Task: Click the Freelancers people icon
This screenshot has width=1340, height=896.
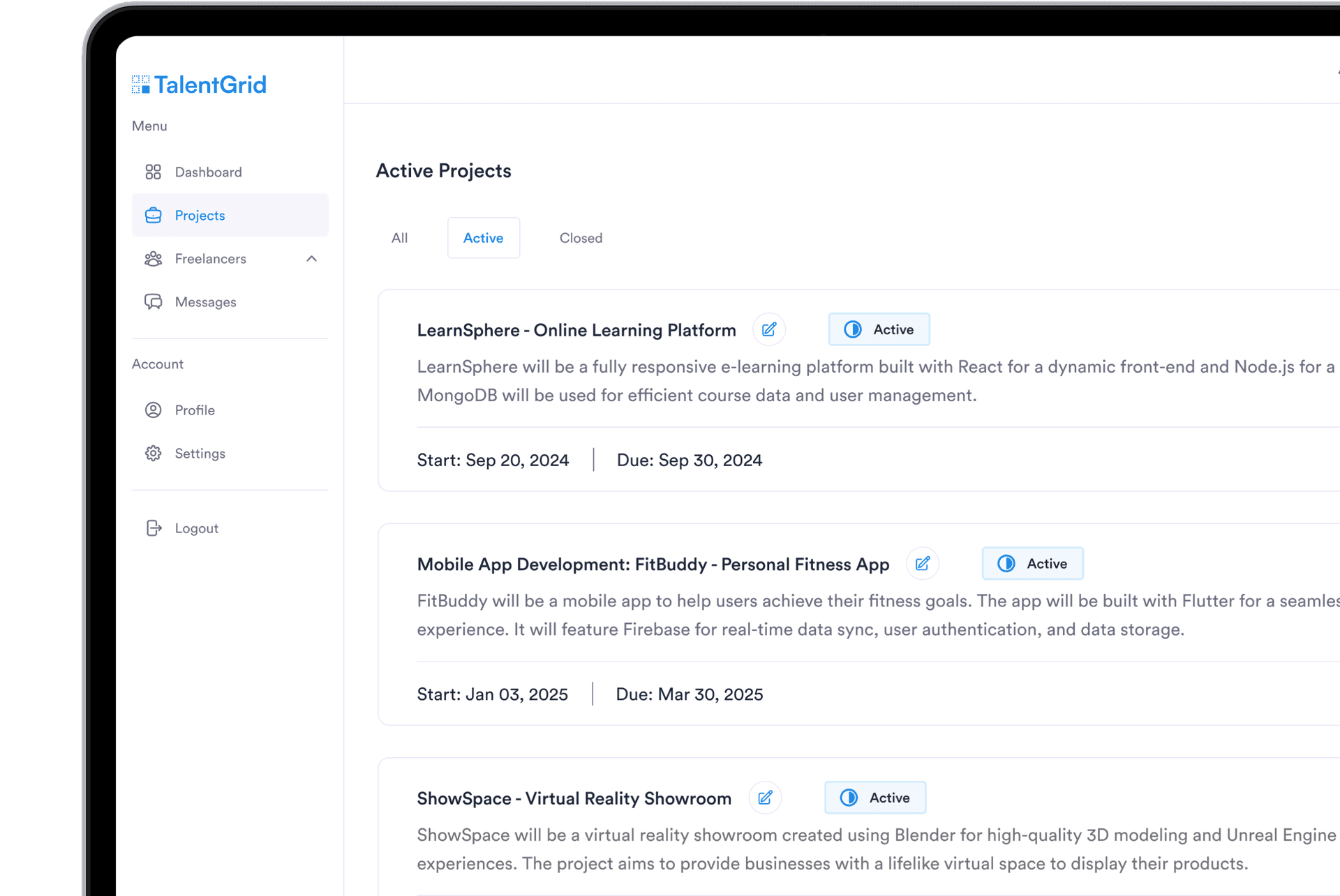Action: coord(153,258)
